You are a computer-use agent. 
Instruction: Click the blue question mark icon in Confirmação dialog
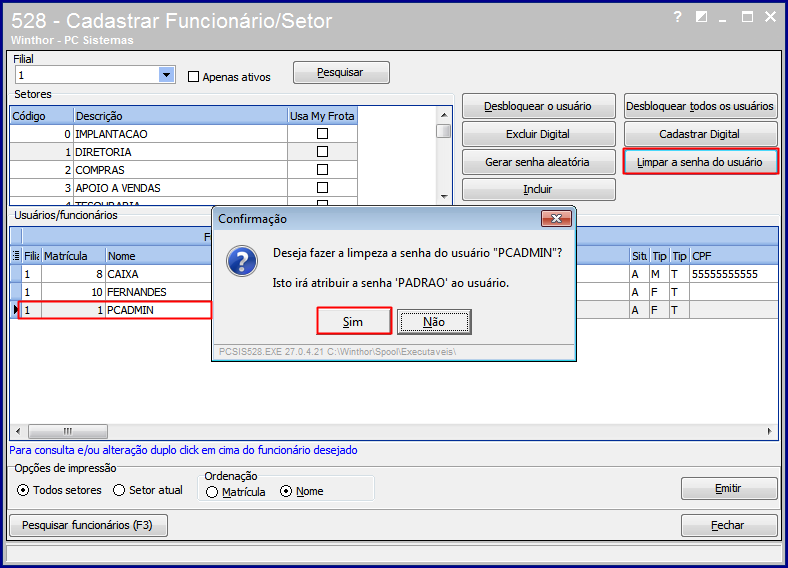[x=242, y=261]
